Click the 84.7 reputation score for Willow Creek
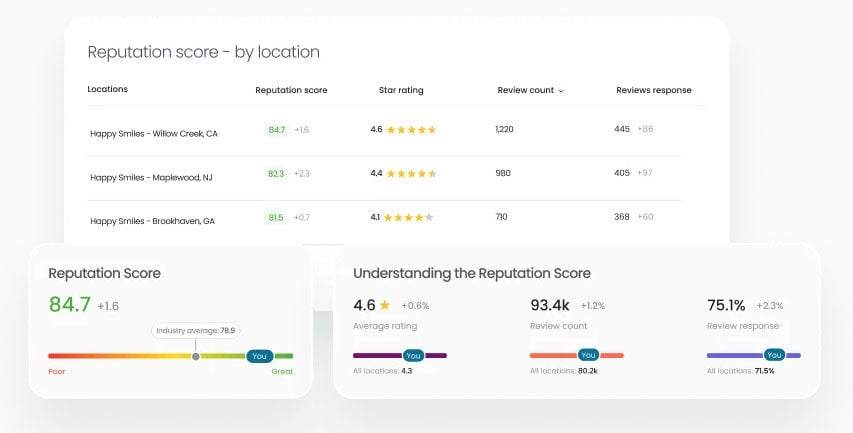Screen dimensions: 853x433 (x=277, y=130)
